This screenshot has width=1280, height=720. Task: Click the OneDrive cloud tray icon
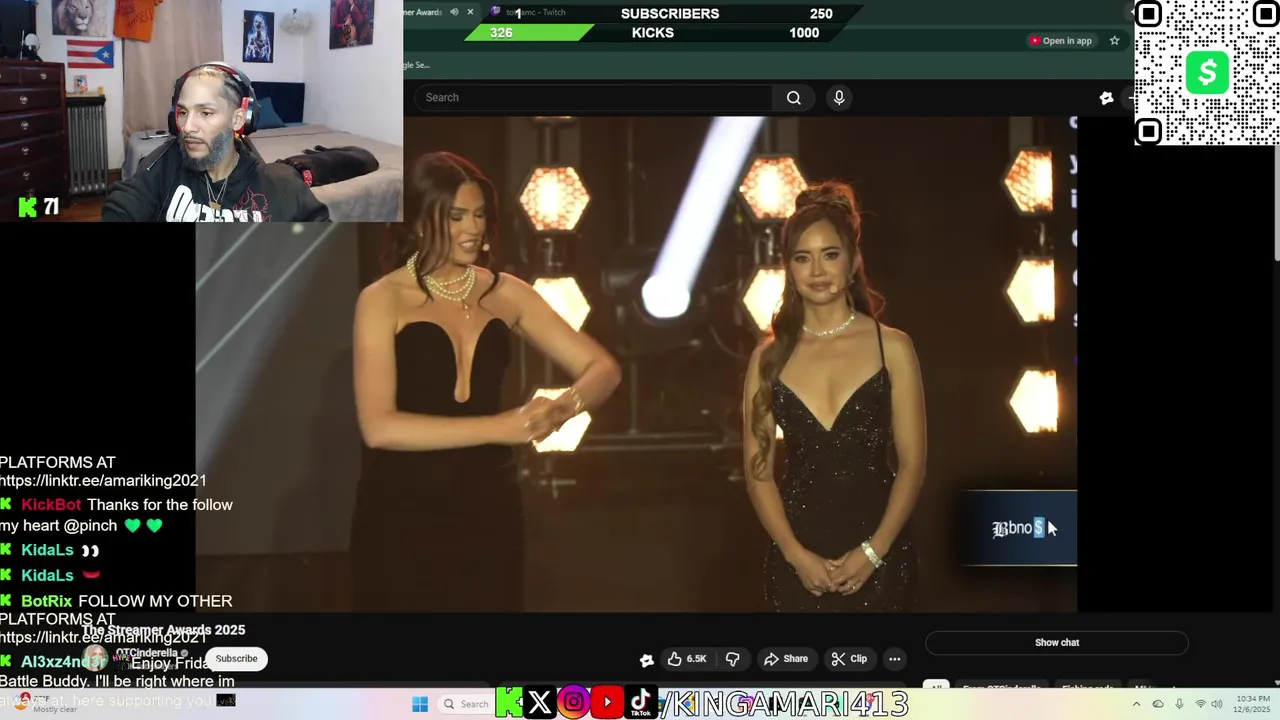1157,704
